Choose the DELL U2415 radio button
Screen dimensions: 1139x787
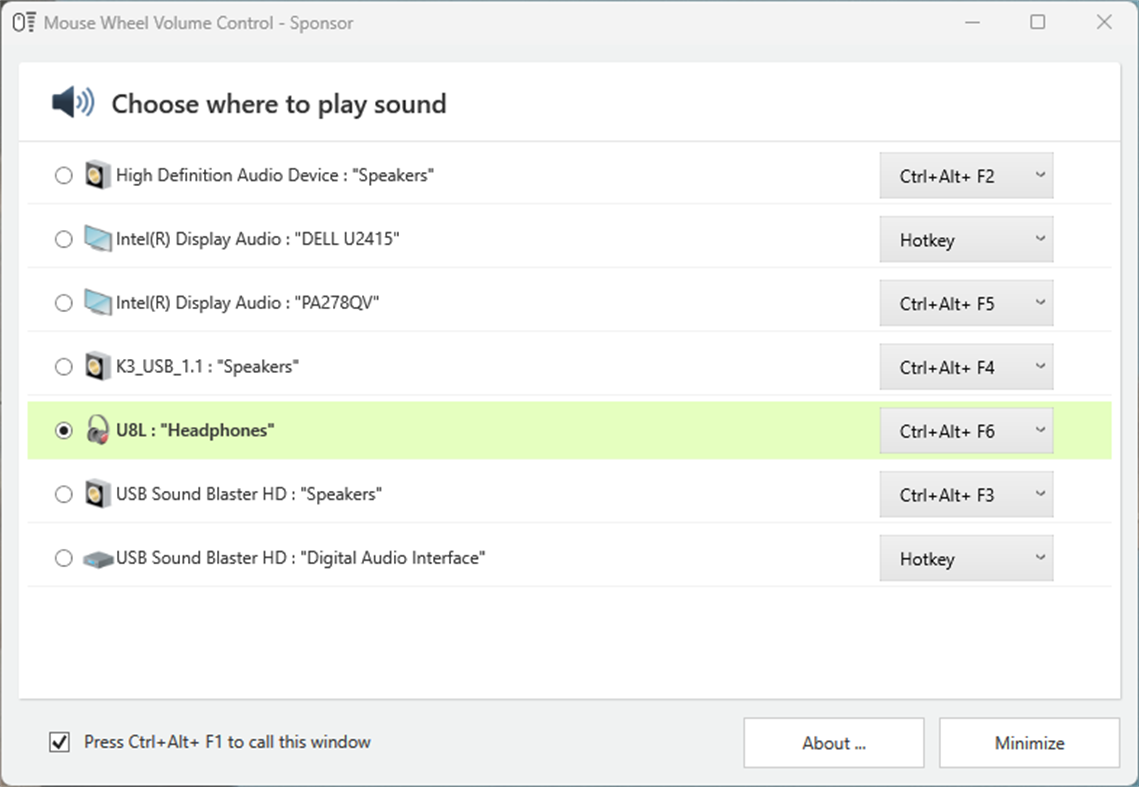(x=64, y=240)
